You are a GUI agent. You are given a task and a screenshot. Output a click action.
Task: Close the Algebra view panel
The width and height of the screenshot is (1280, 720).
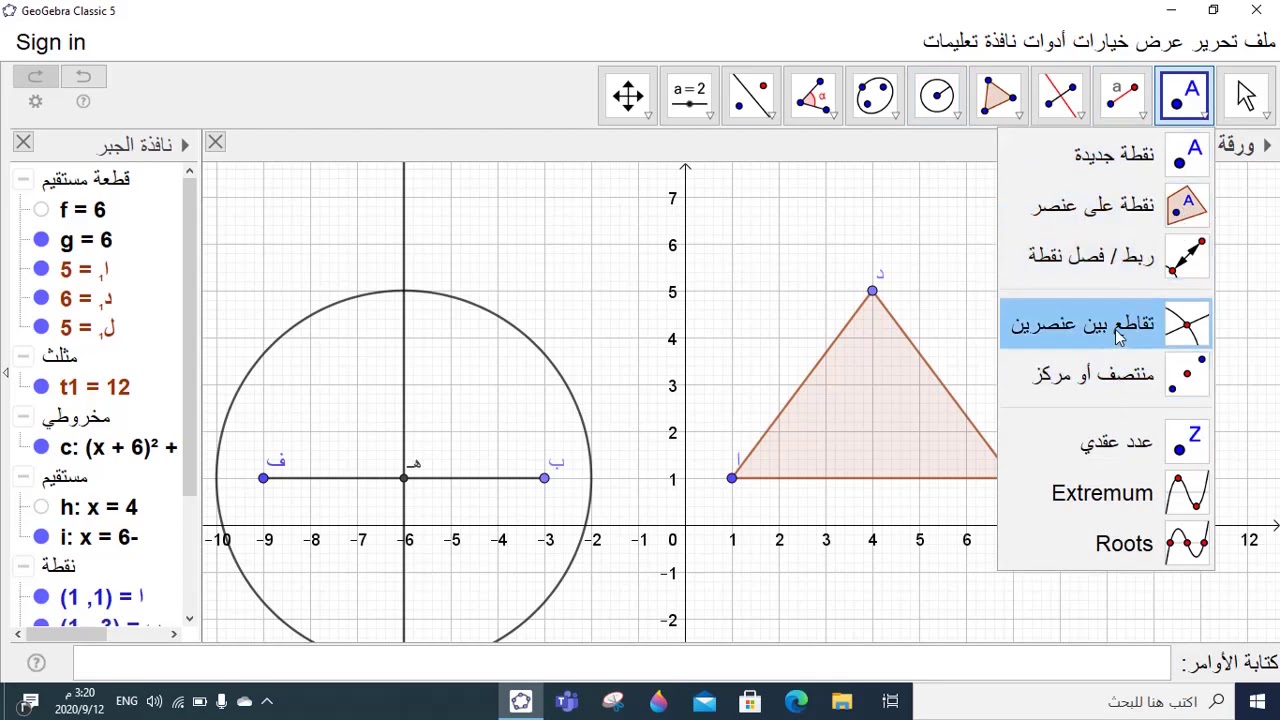pos(23,143)
